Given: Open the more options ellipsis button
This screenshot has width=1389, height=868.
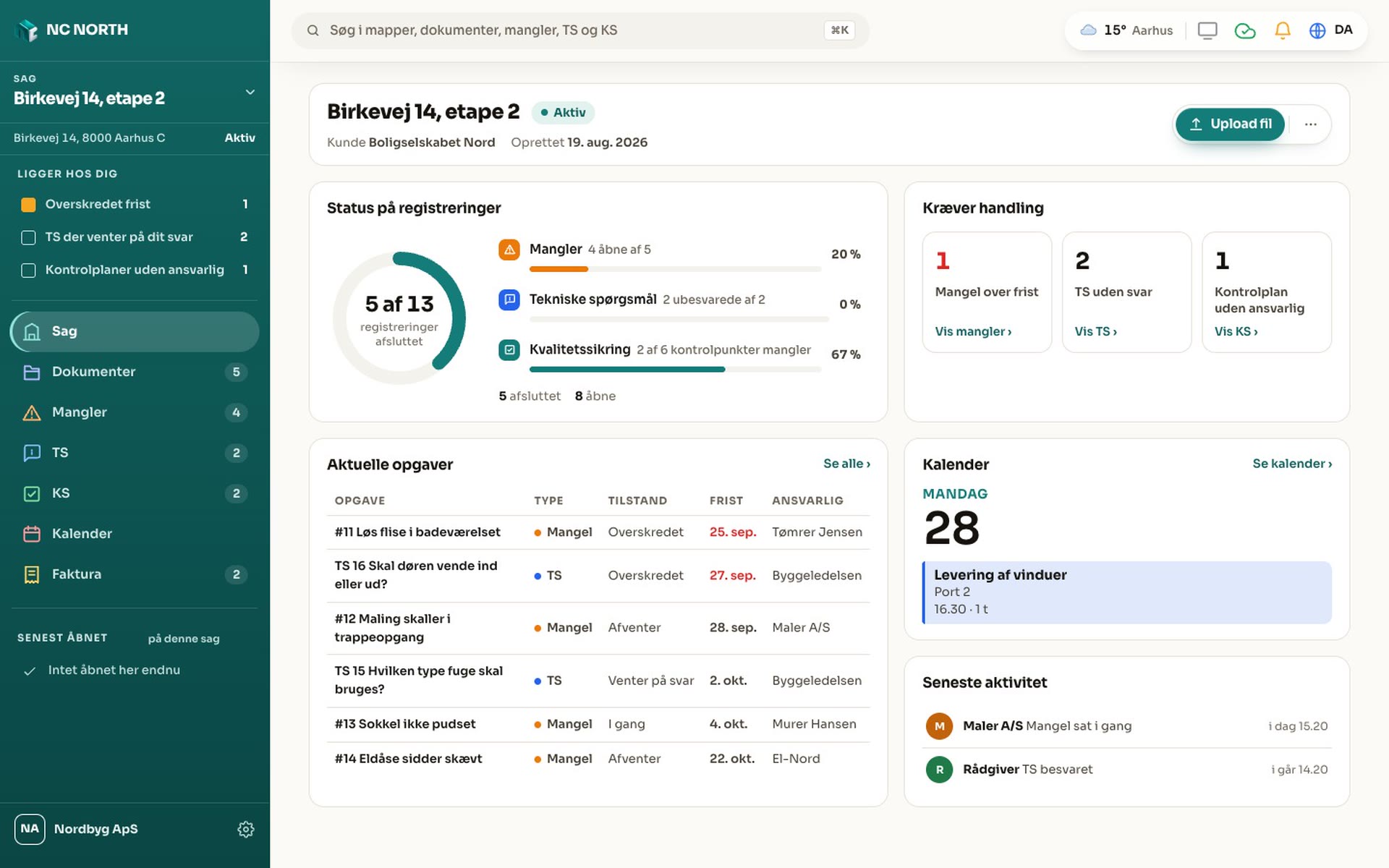Looking at the screenshot, I should (1310, 124).
